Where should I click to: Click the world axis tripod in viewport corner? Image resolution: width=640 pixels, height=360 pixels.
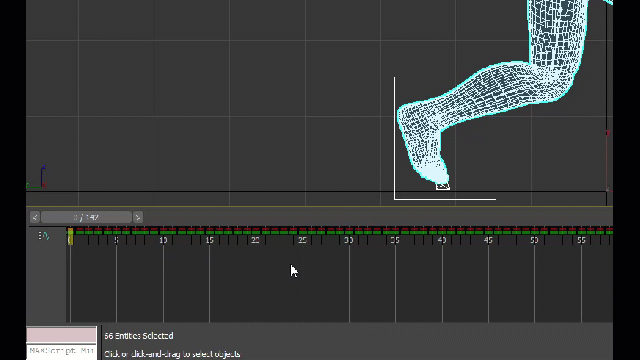tap(37, 177)
